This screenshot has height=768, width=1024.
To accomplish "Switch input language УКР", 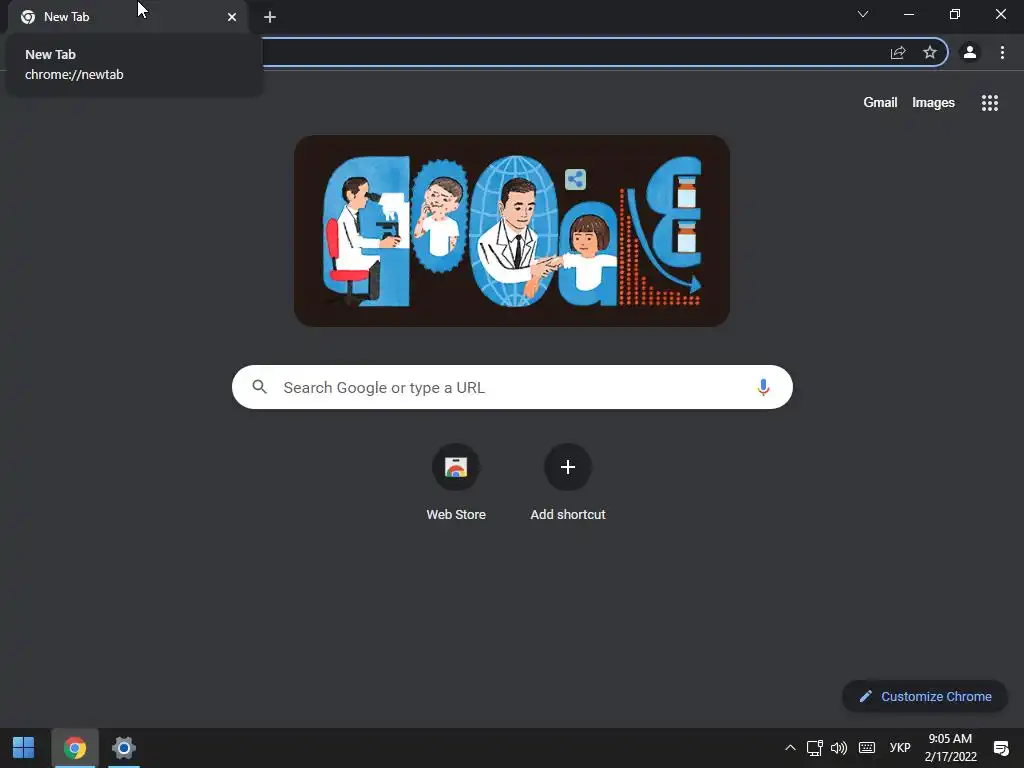I will point(899,748).
